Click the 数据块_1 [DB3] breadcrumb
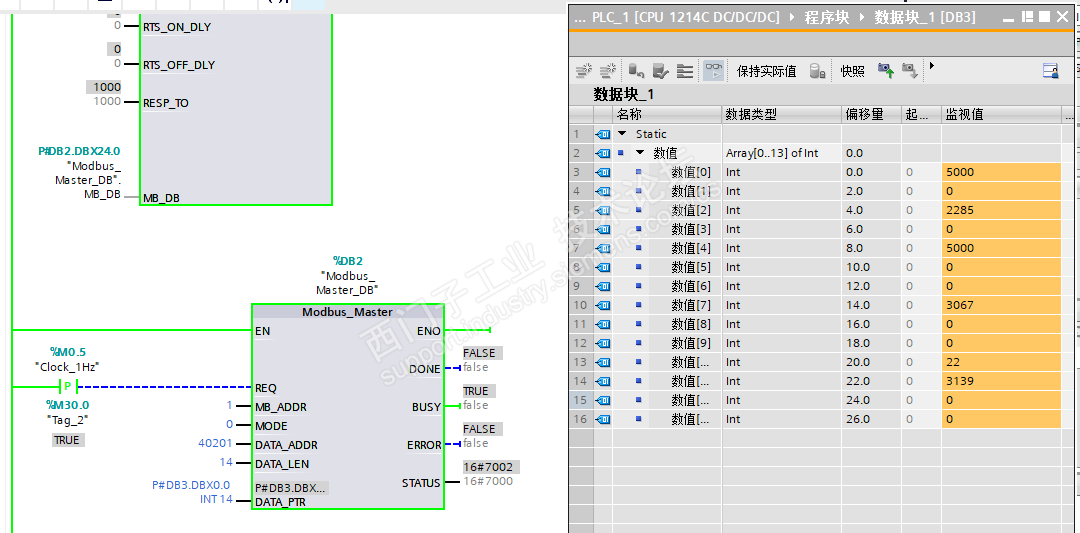1080x533 pixels. tap(924, 17)
